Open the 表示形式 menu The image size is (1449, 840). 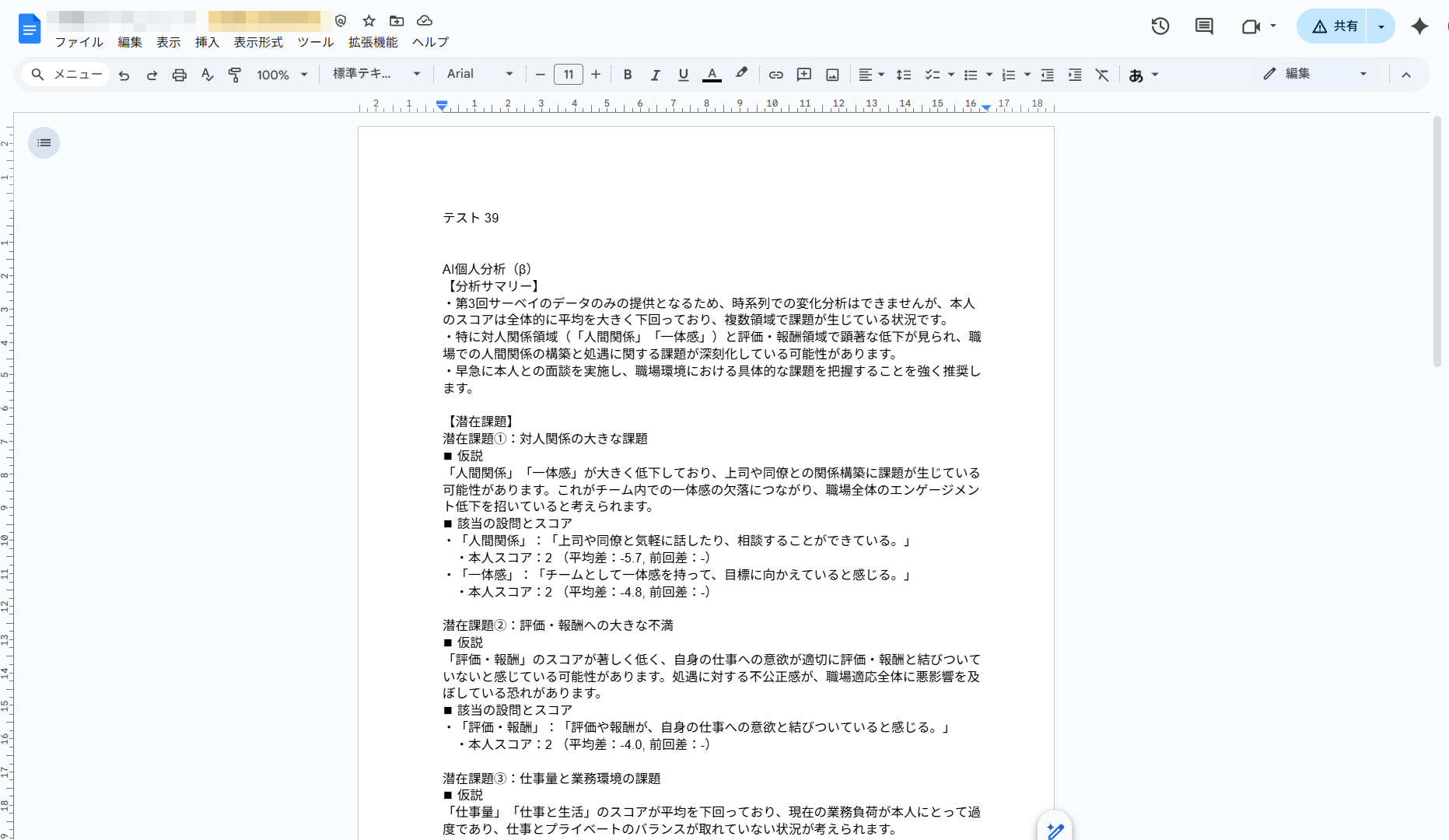pyautogui.click(x=258, y=42)
